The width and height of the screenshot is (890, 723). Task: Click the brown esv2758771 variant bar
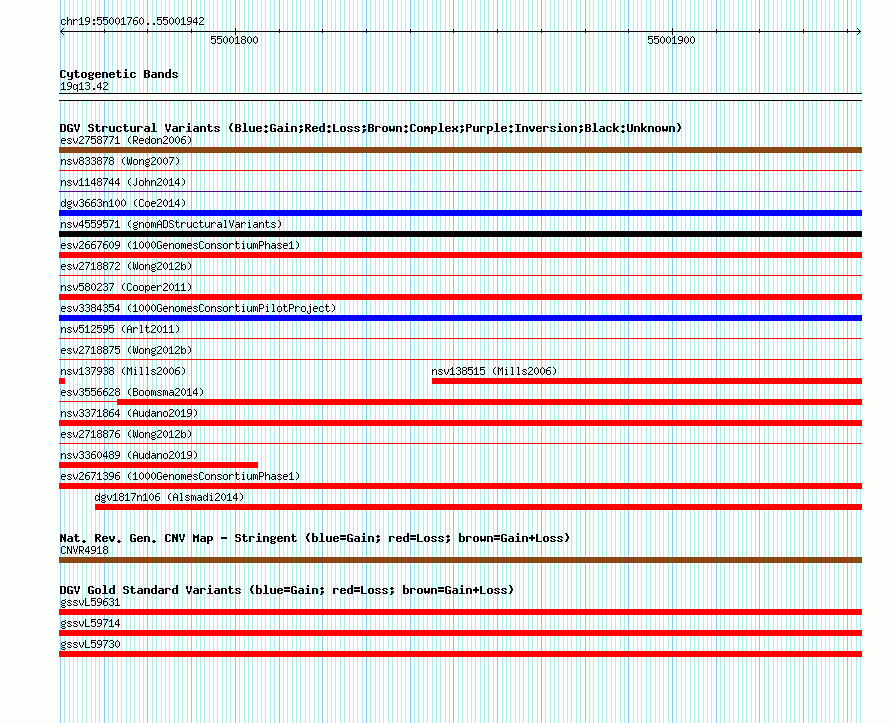460,150
